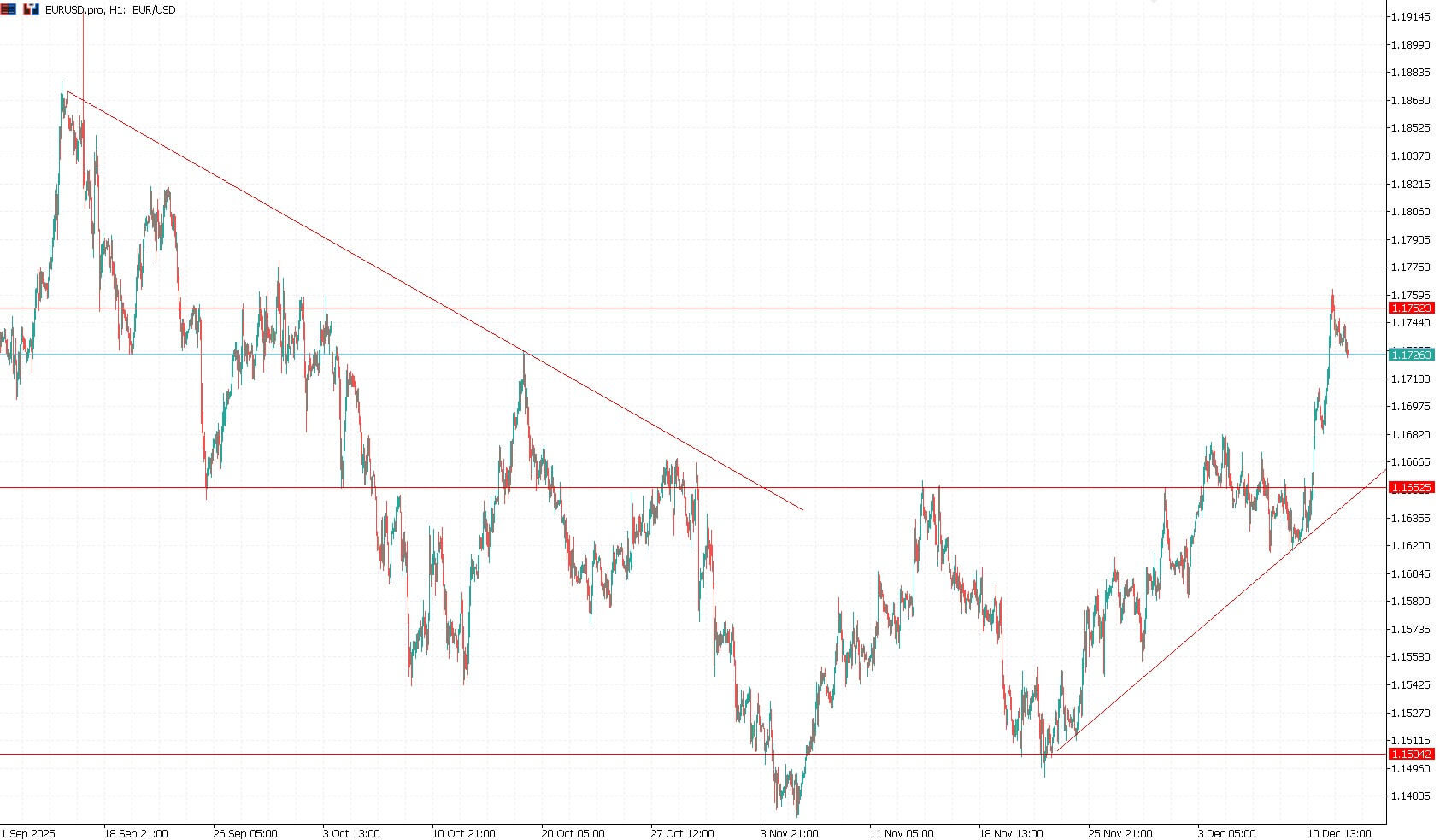Click the 10 Dec 13:00 date label
1440x840 pixels.
[x=1338, y=833]
